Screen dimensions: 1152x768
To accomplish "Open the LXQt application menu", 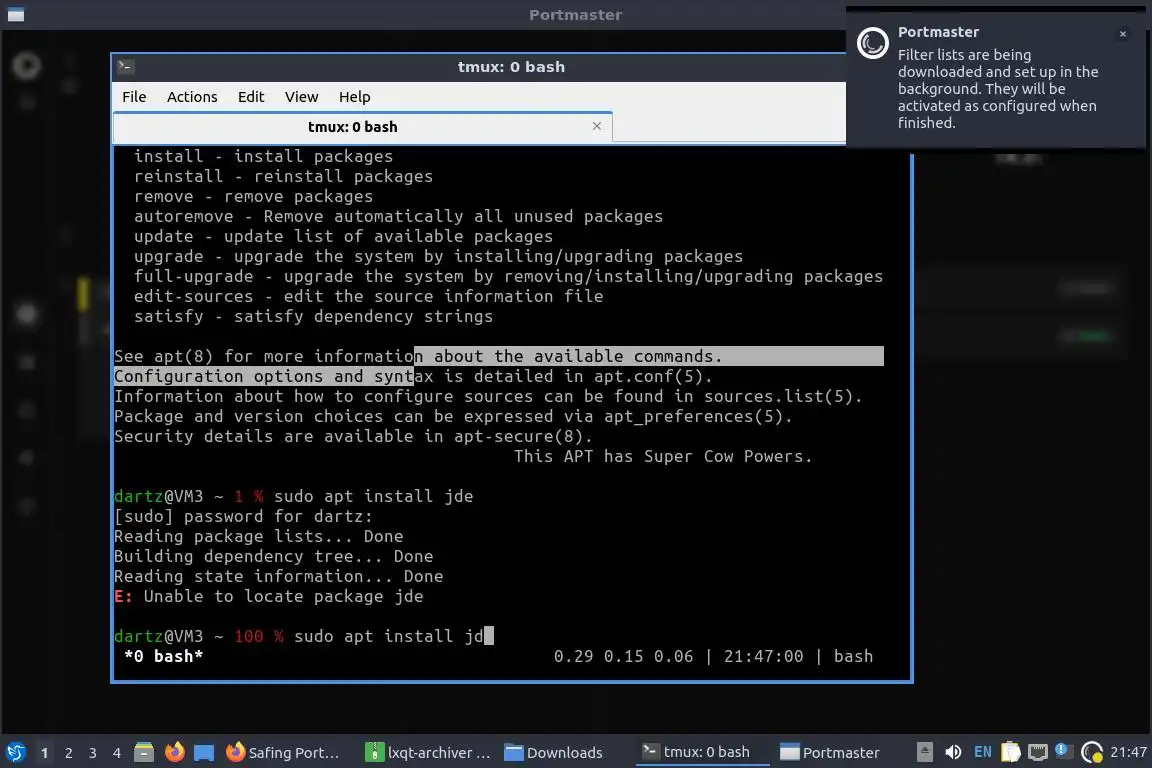I will pyautogui.click(x=15, y=752).
